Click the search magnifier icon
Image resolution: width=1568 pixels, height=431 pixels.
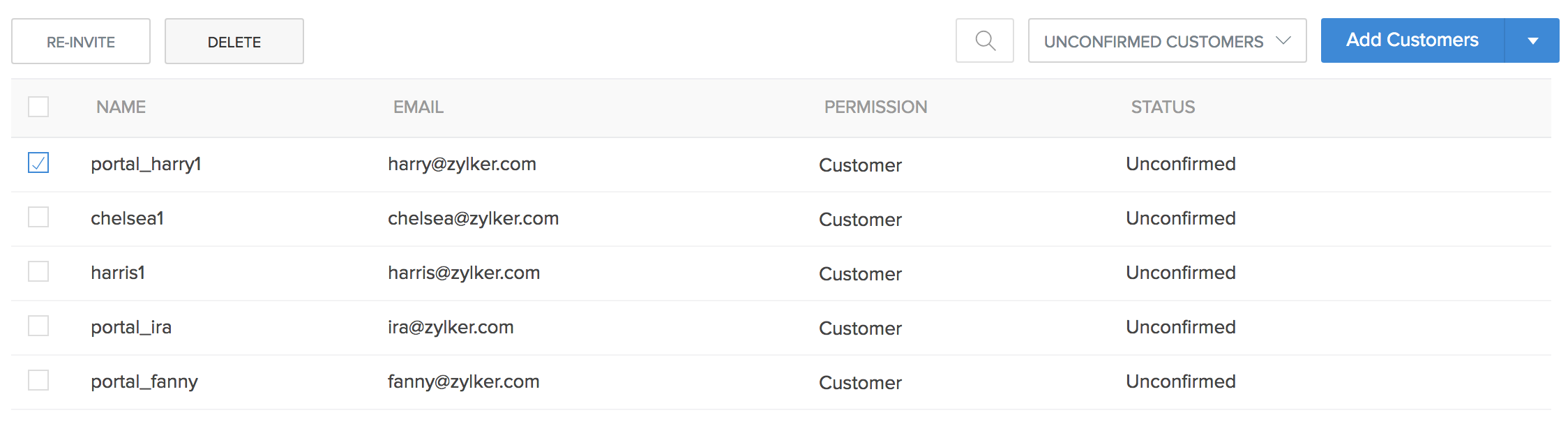click(984, 41)
